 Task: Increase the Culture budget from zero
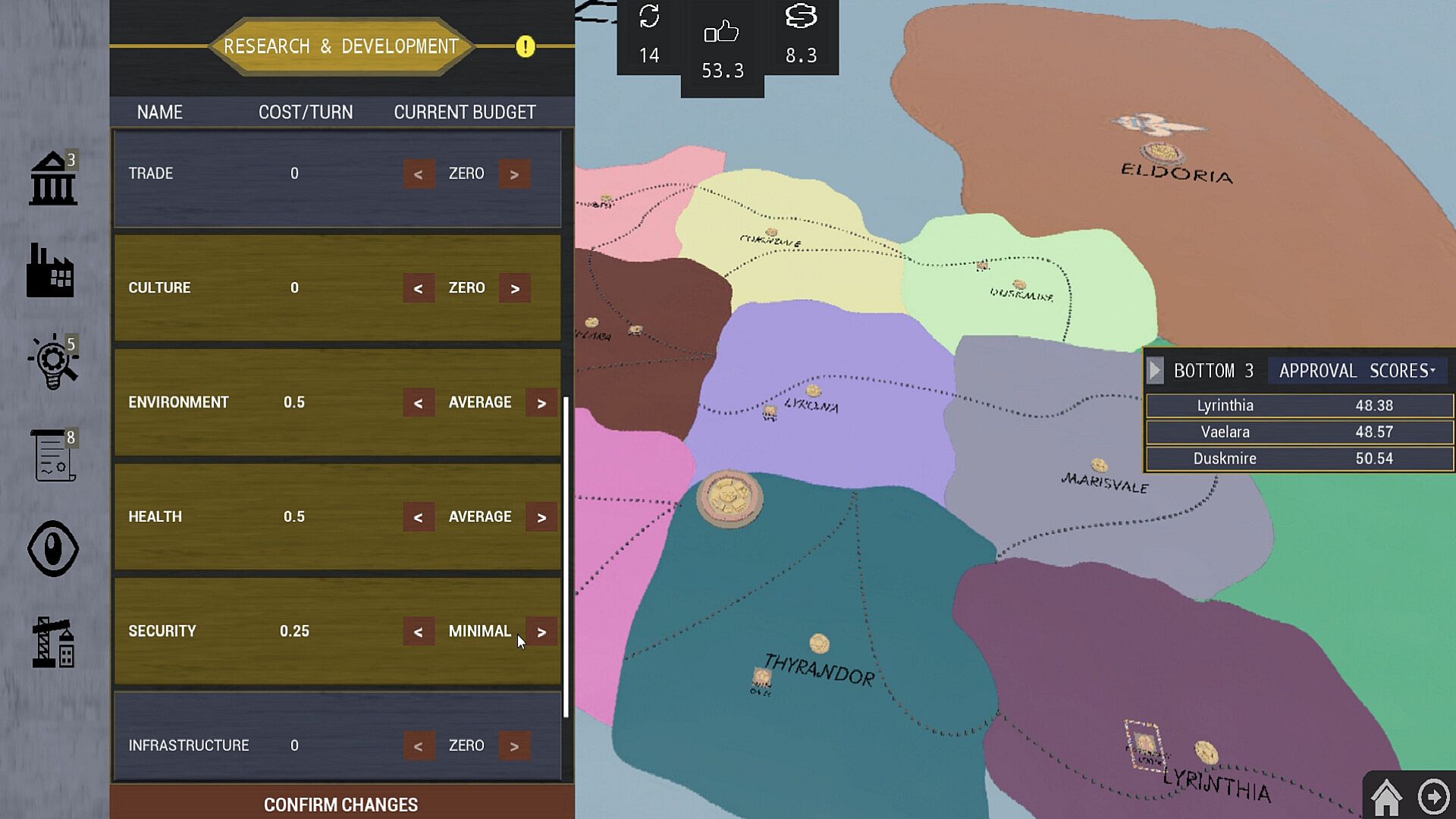coord(515,288)
